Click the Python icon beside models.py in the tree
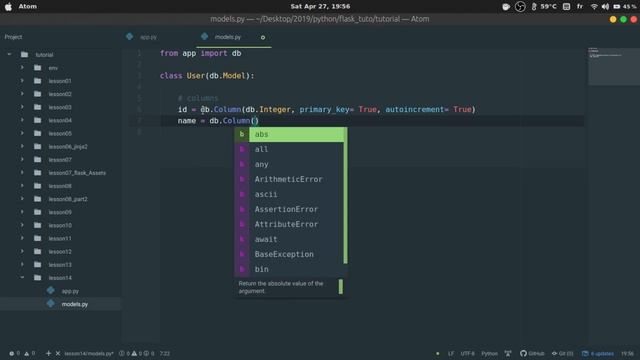The height and width of the screenshot is (360, 640). (x=51, y=303)
